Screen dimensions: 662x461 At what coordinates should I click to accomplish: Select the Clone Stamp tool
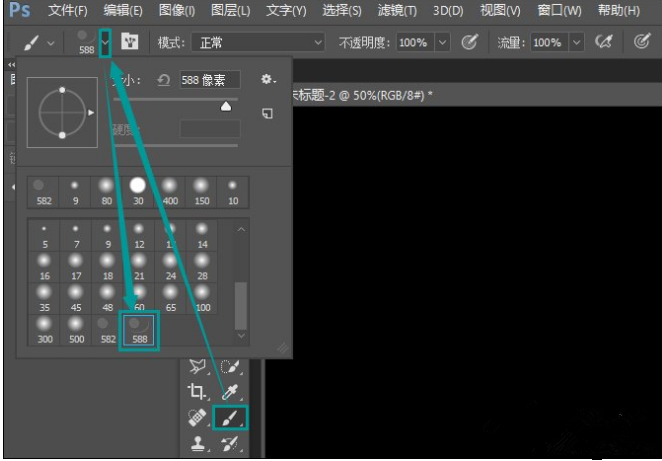pyautogui.click(x=197, y=444)
